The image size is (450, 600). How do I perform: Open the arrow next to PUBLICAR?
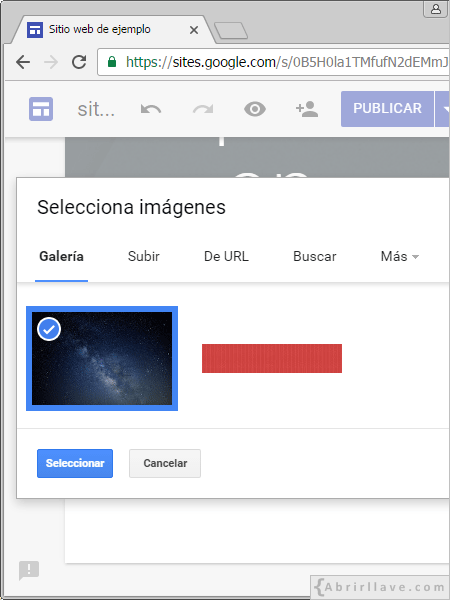coord(443,109)
